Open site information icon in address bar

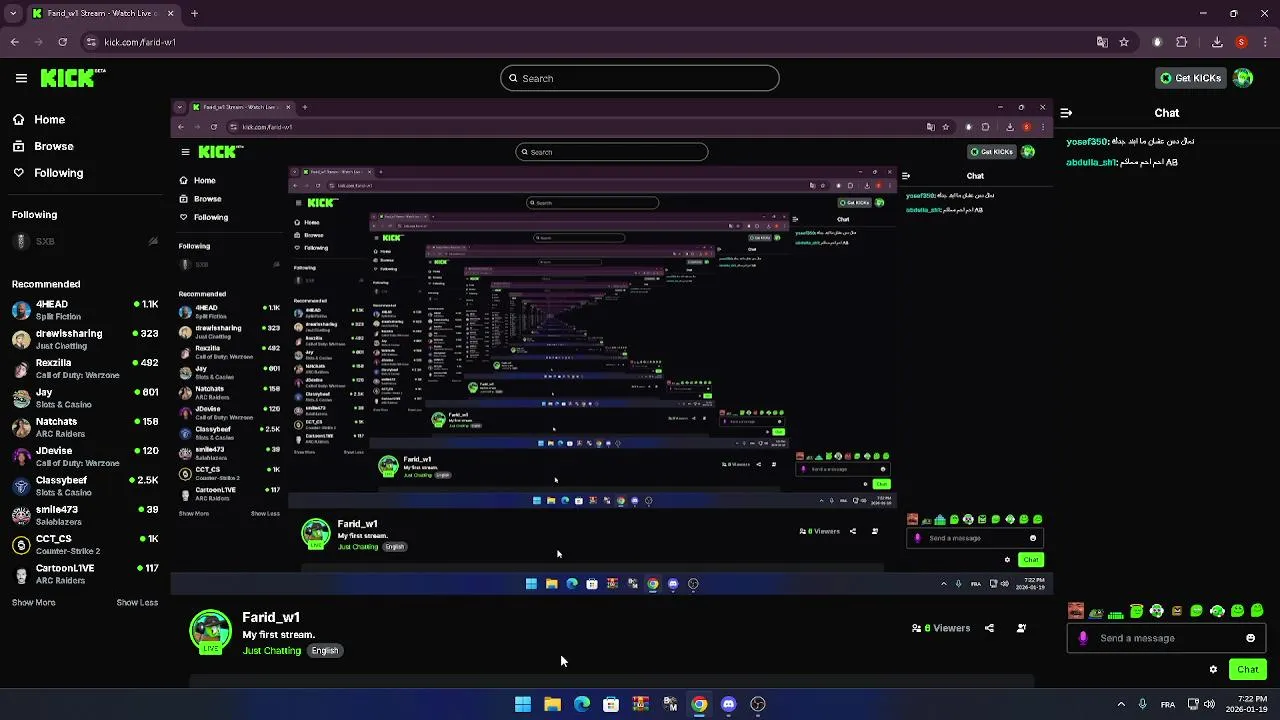coord(91,42)
